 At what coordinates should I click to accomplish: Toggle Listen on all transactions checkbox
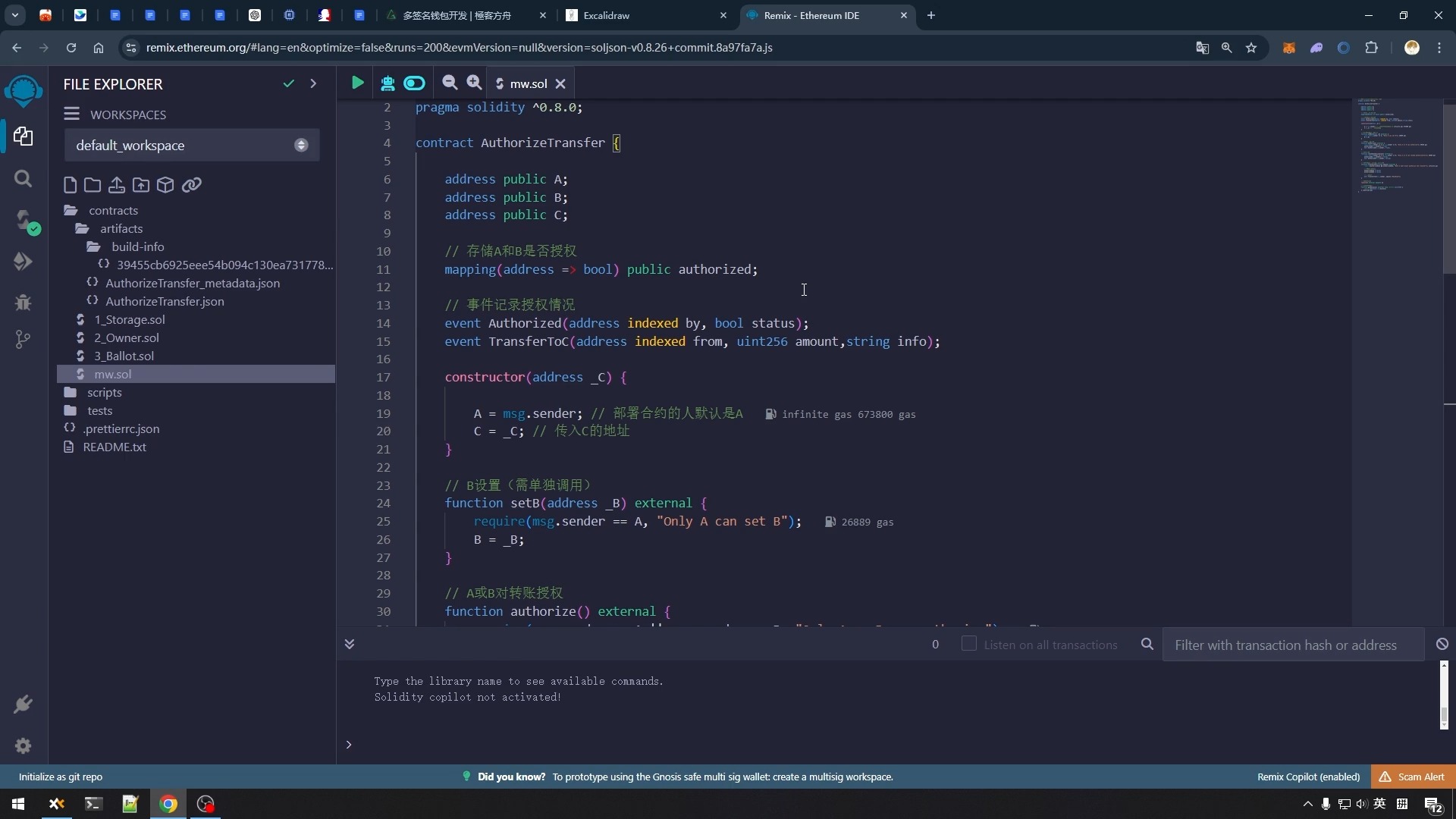point(968,643)
